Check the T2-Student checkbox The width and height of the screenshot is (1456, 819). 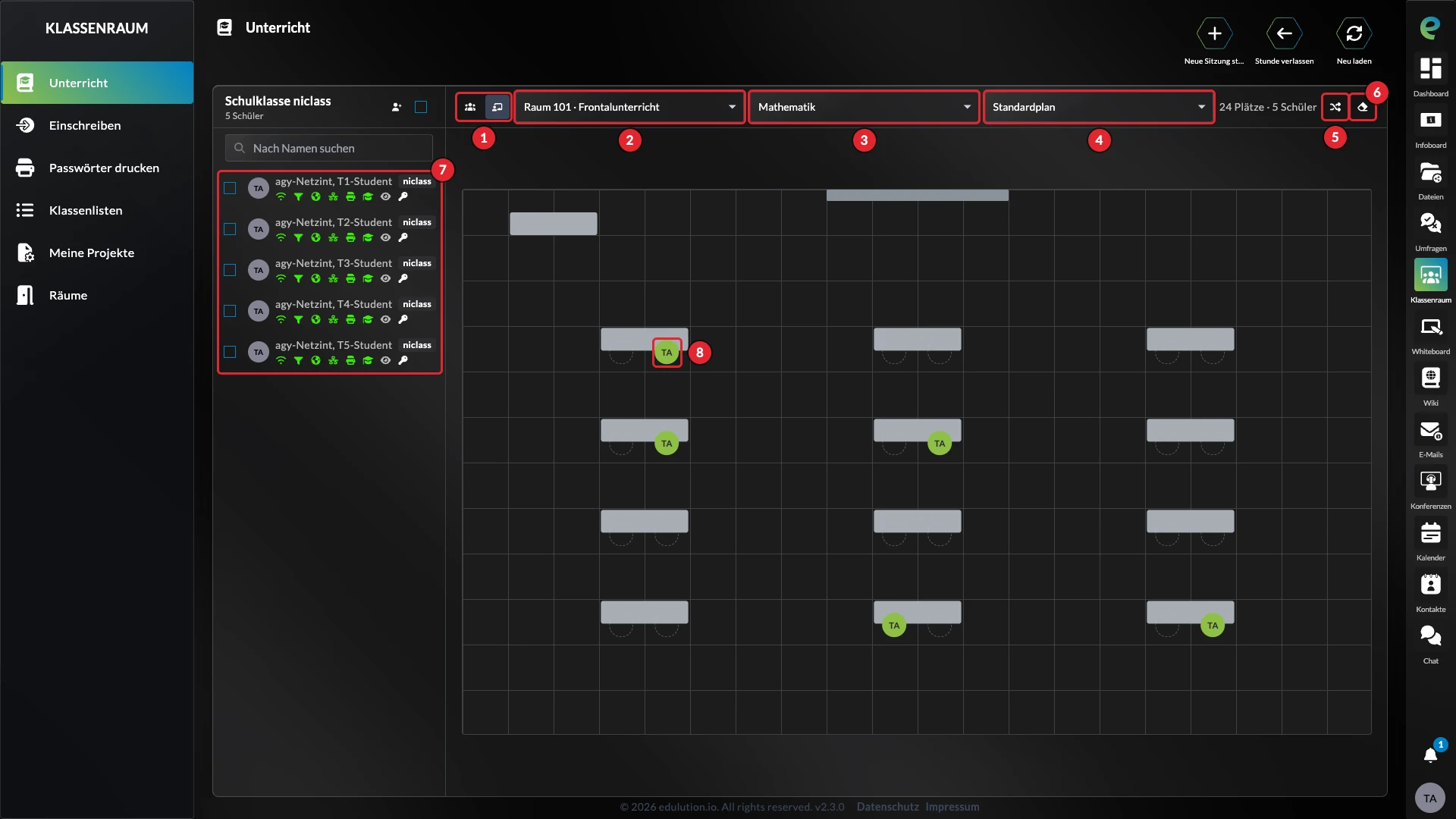(230, 229)
